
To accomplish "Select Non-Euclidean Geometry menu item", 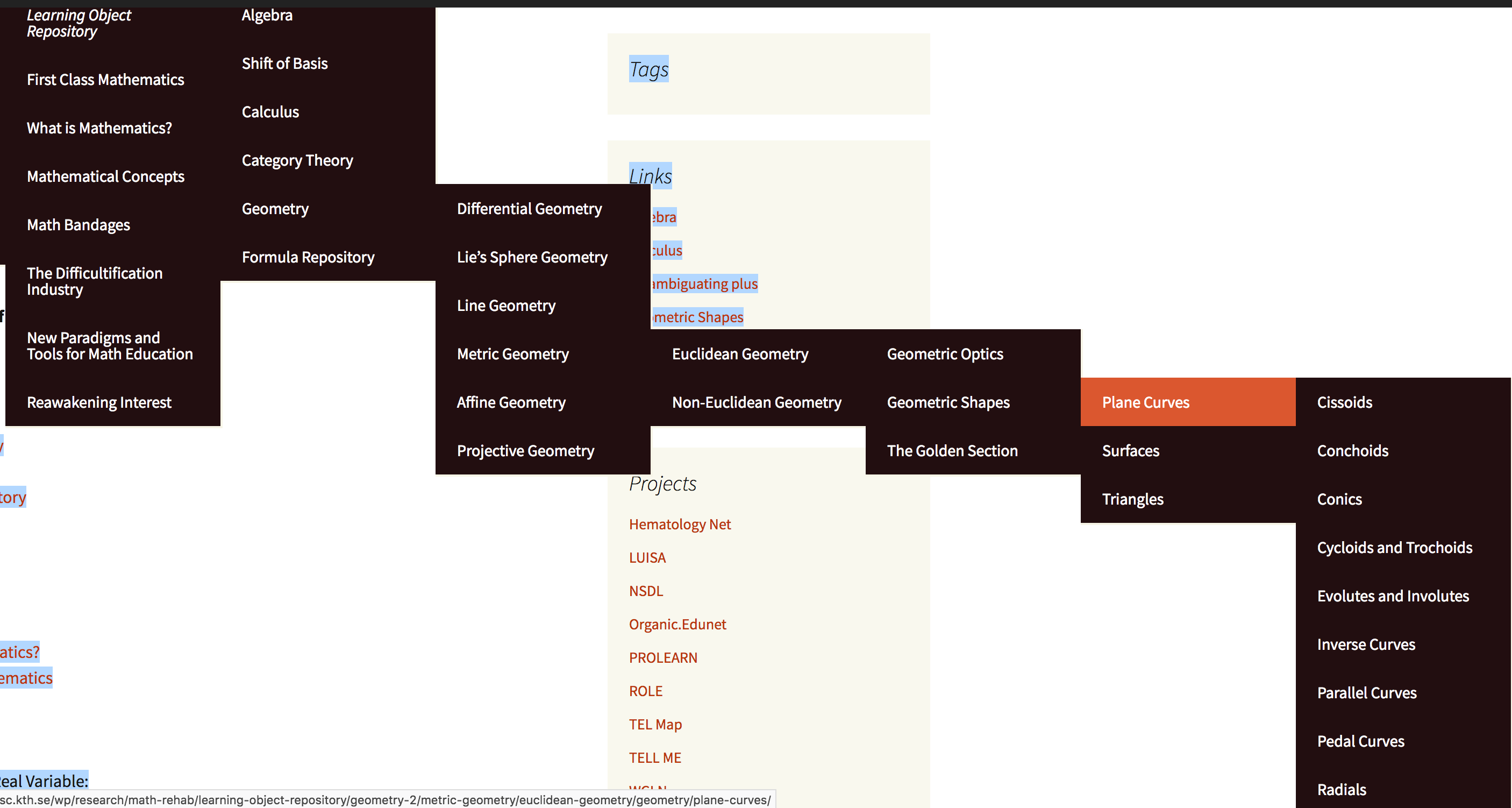I will coord(756,402).
